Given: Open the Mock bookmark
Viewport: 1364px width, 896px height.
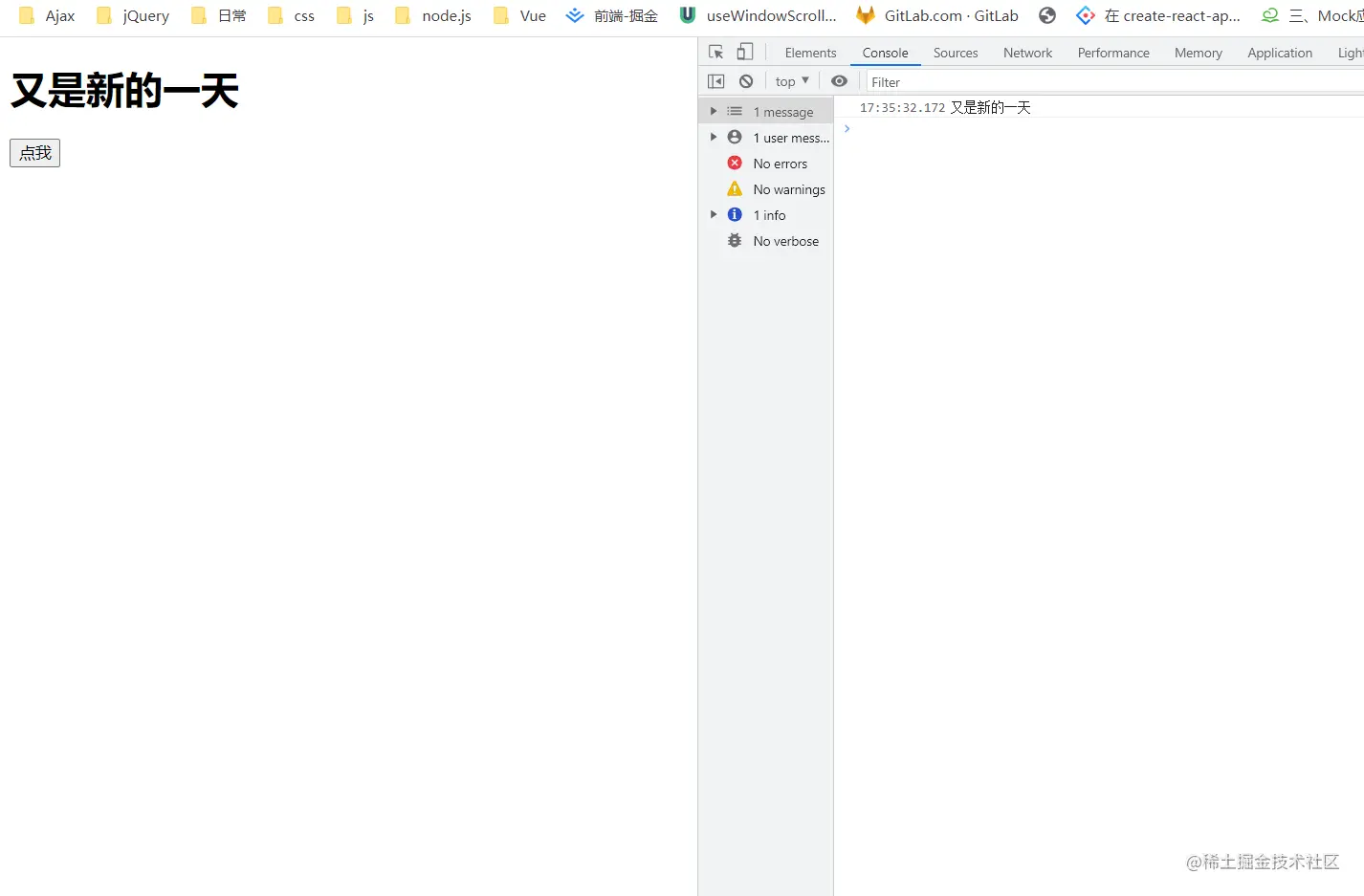Looking at the screenshot, I should click(1312, 15).
